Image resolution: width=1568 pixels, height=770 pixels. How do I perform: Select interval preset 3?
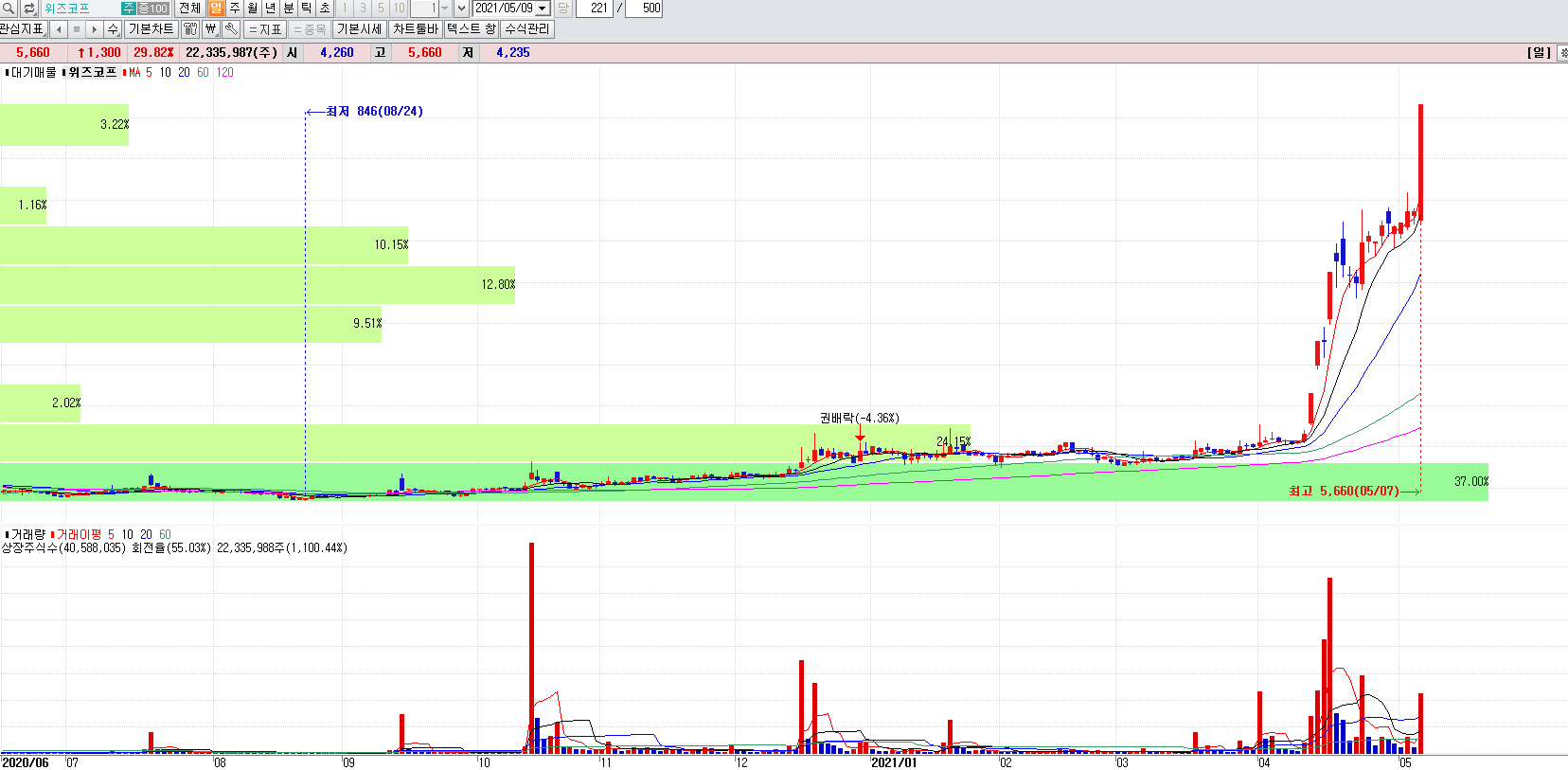363,9
